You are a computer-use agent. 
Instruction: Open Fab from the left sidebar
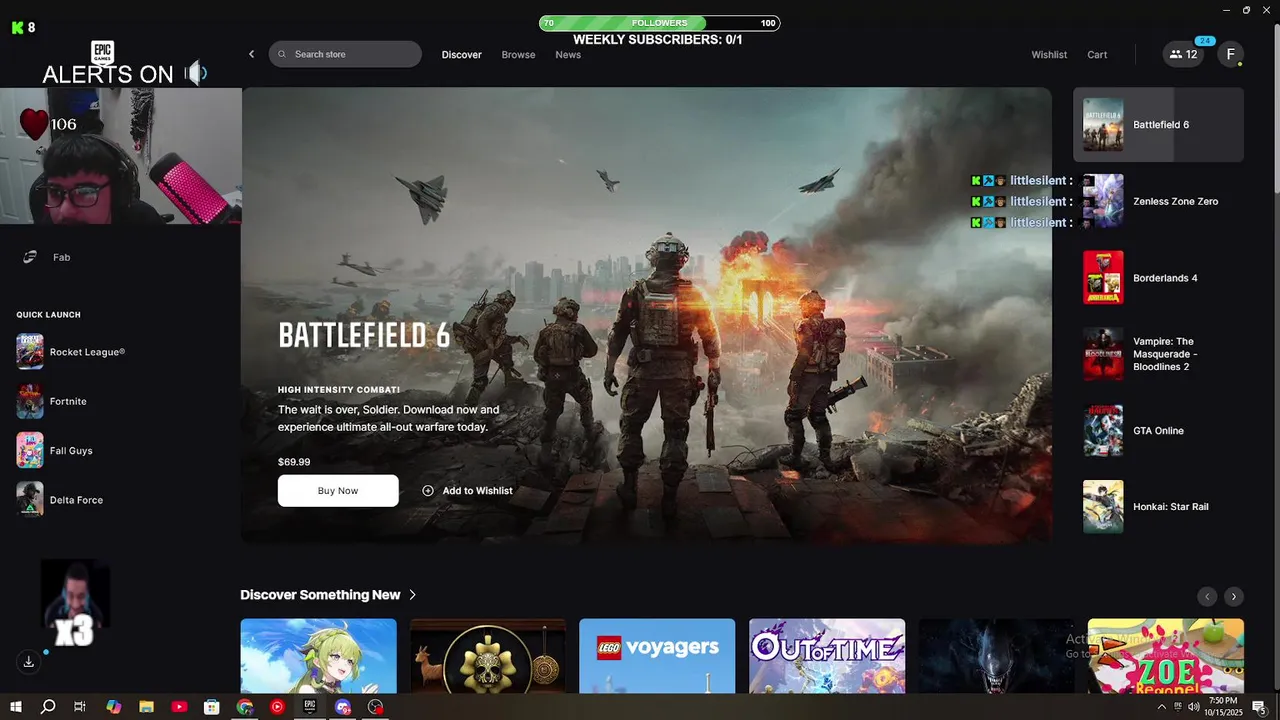click(x=46, y=257)
